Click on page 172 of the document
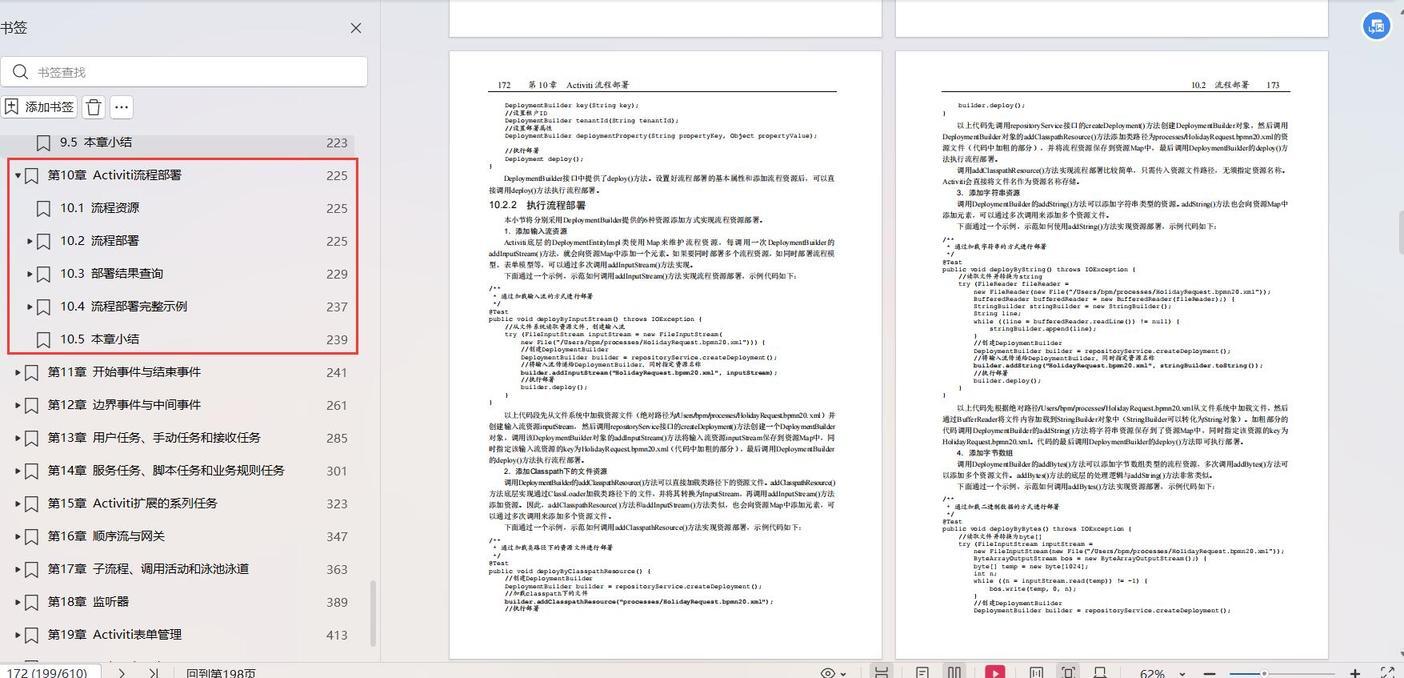Viewport: 1404px width, 678px height. pos(665,355)
